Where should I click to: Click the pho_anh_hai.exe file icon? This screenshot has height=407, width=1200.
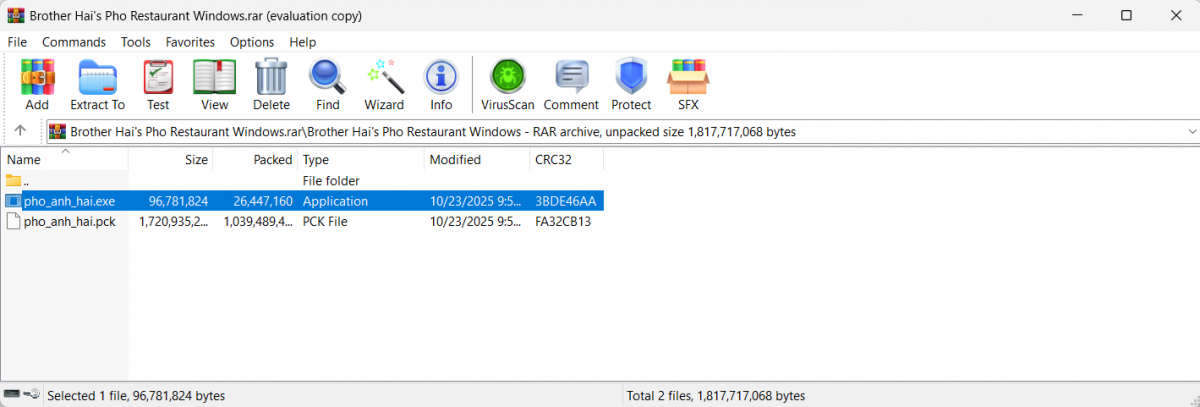[x=13, y=201]
